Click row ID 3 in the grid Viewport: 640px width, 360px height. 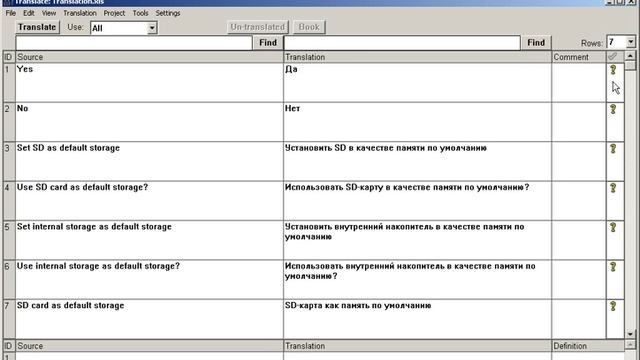[x=9, y=161]
